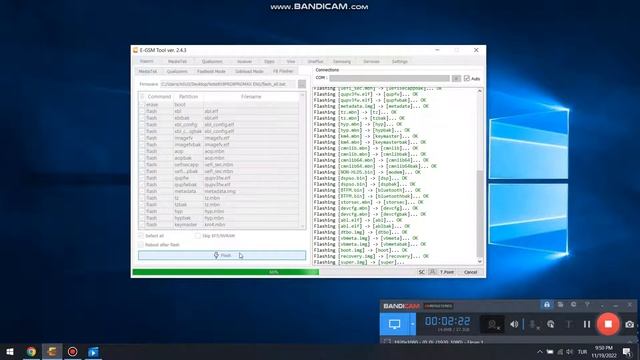Open Google Chrome from taskbar
The height and width of the screenshot is (360, 640).
point(31,352)
